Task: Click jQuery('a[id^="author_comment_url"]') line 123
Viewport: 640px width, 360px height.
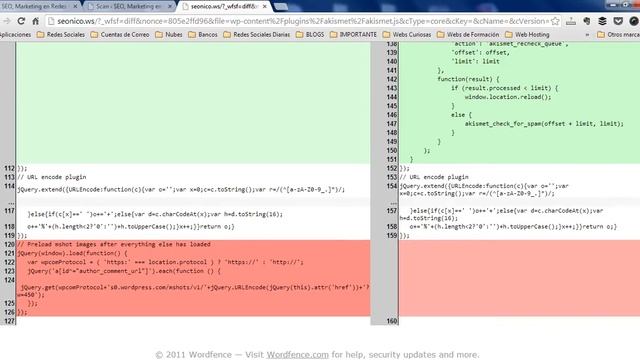Action: coord(124,271)
